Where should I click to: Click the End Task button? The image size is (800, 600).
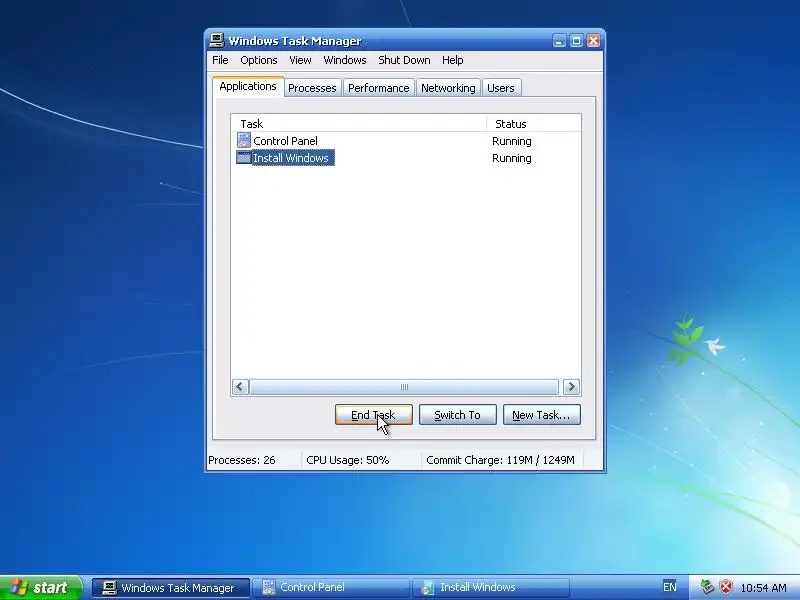pos(373,415)
